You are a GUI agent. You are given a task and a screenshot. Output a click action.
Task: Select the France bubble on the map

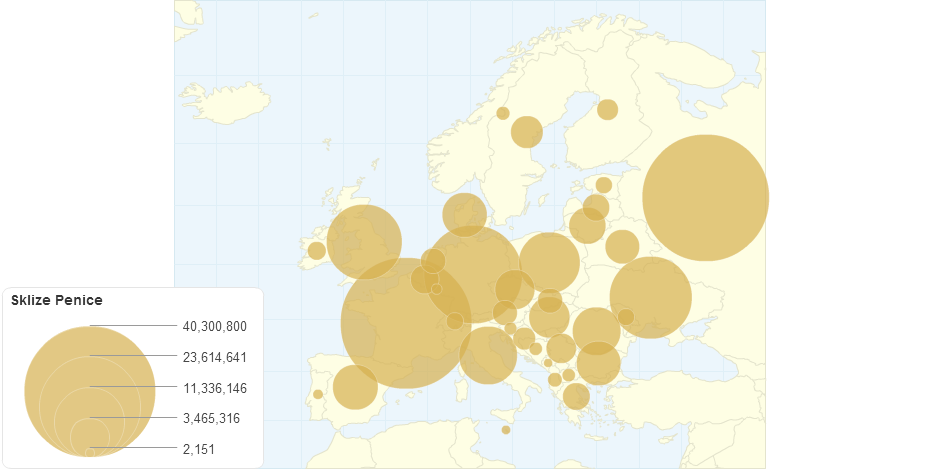click(x=406, y=322)
